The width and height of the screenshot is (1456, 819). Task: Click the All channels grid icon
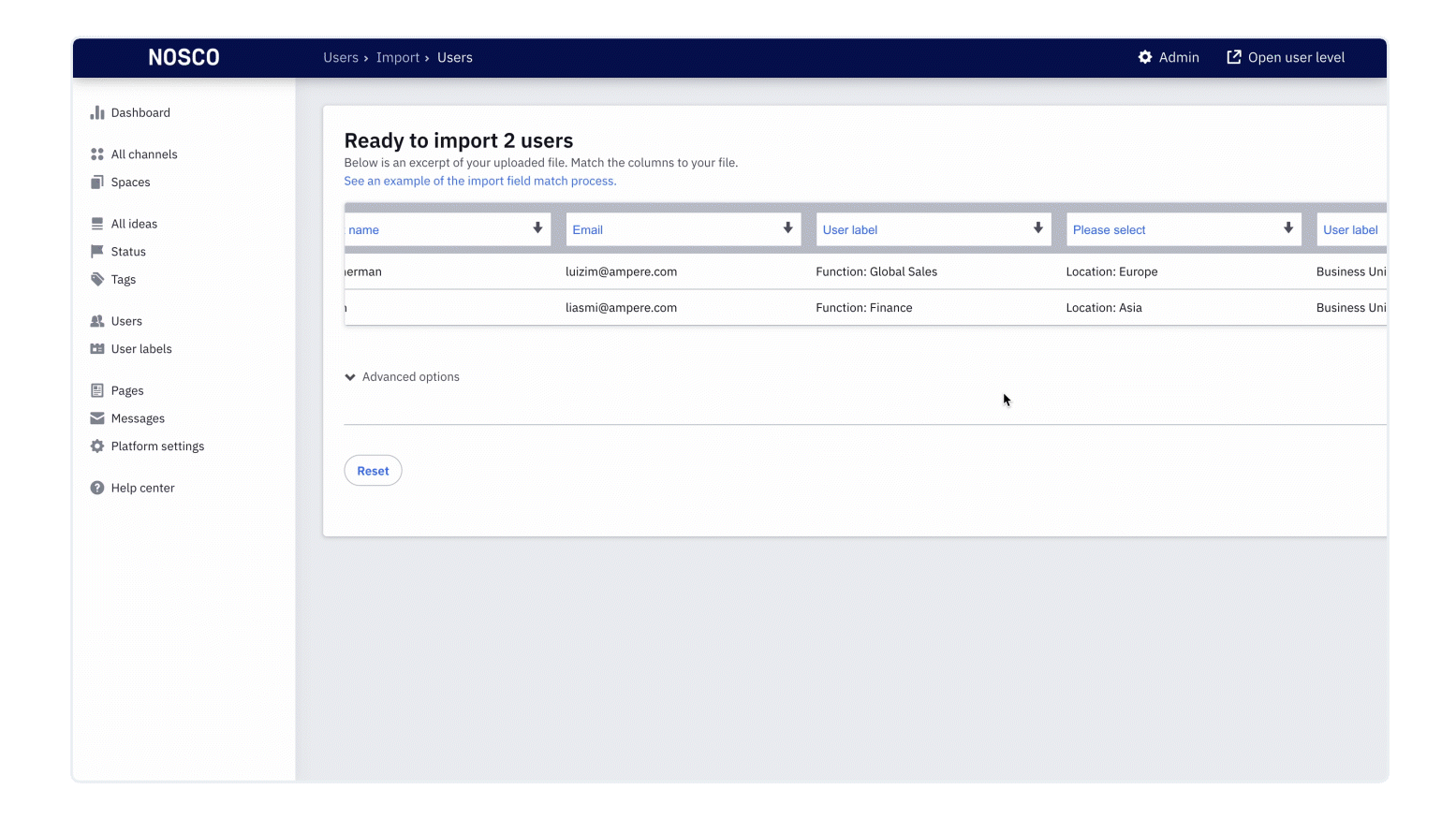click(96, 154)
